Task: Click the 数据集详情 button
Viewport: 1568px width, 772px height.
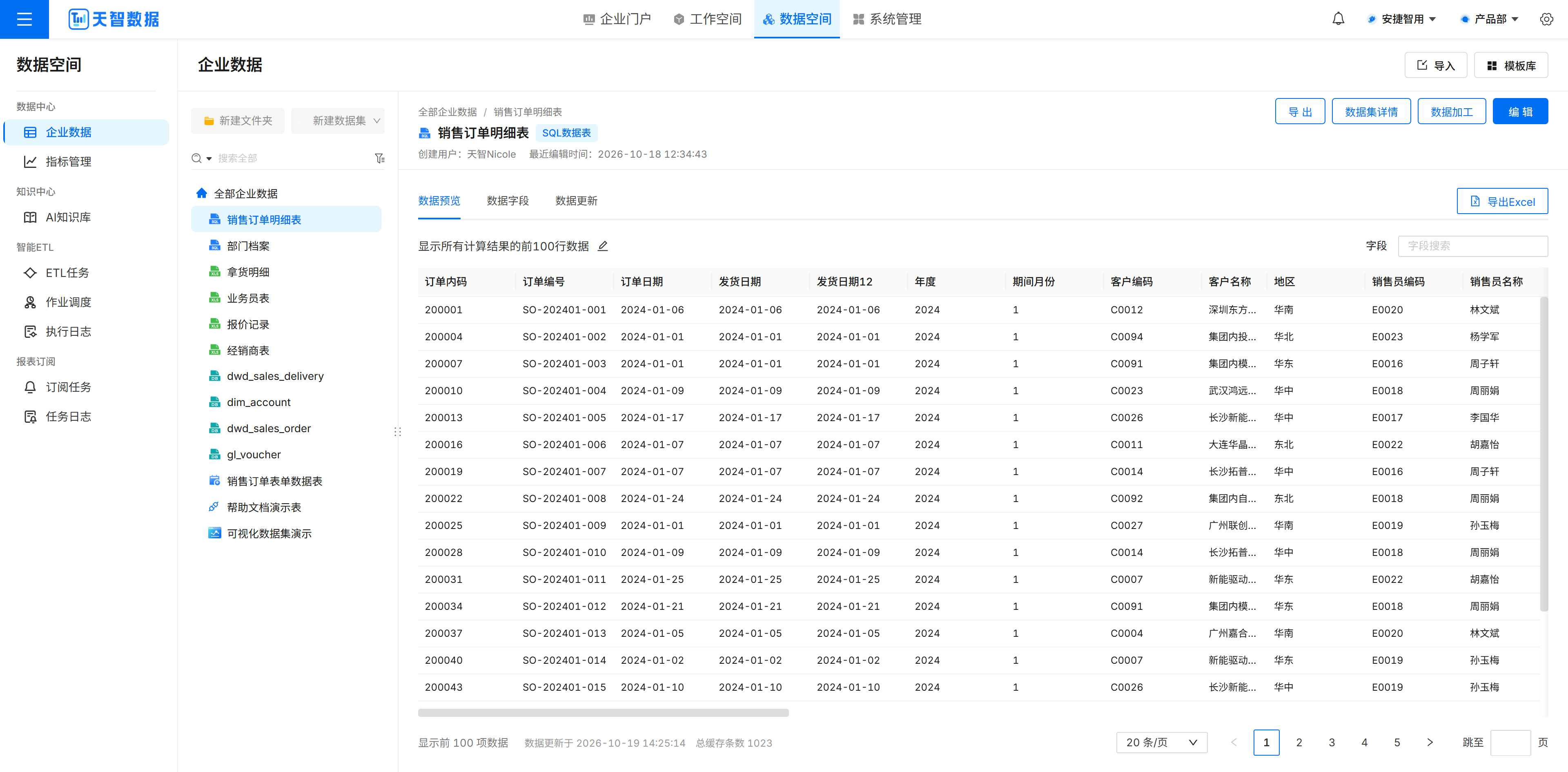Action: pyautogui.click(x=1372, y=112)
